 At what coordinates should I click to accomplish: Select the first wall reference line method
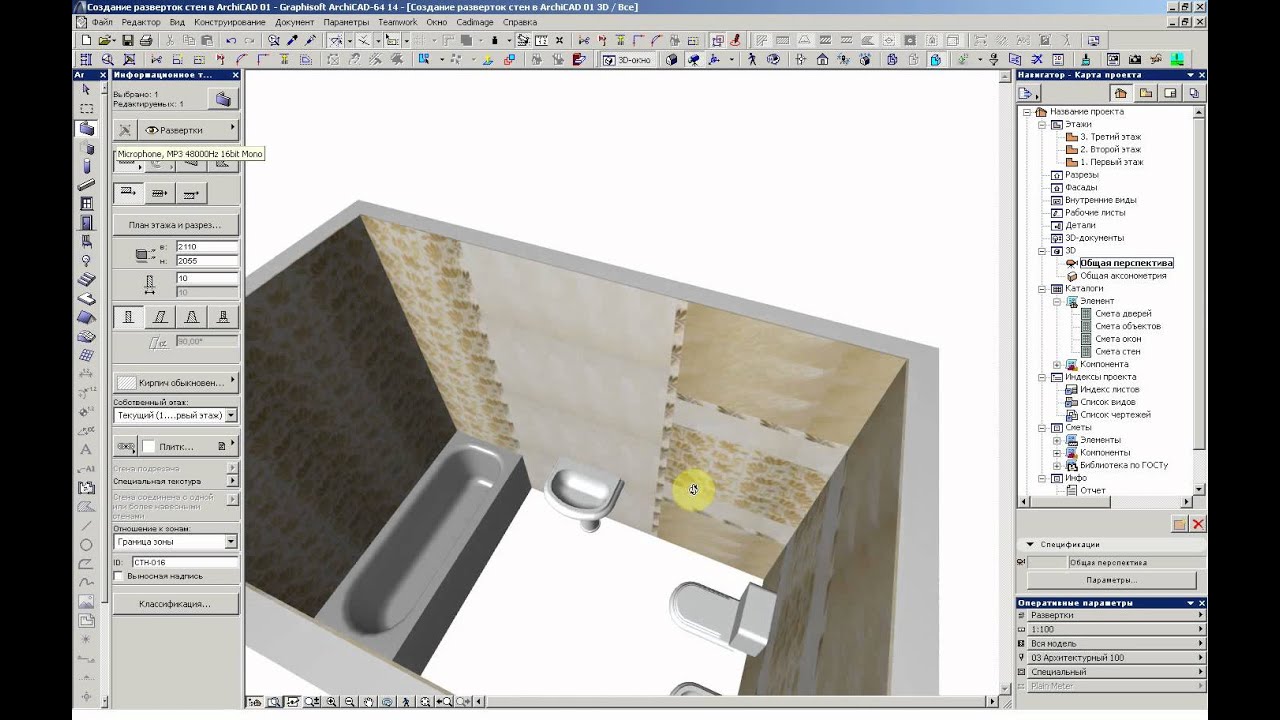click(128, 192)
